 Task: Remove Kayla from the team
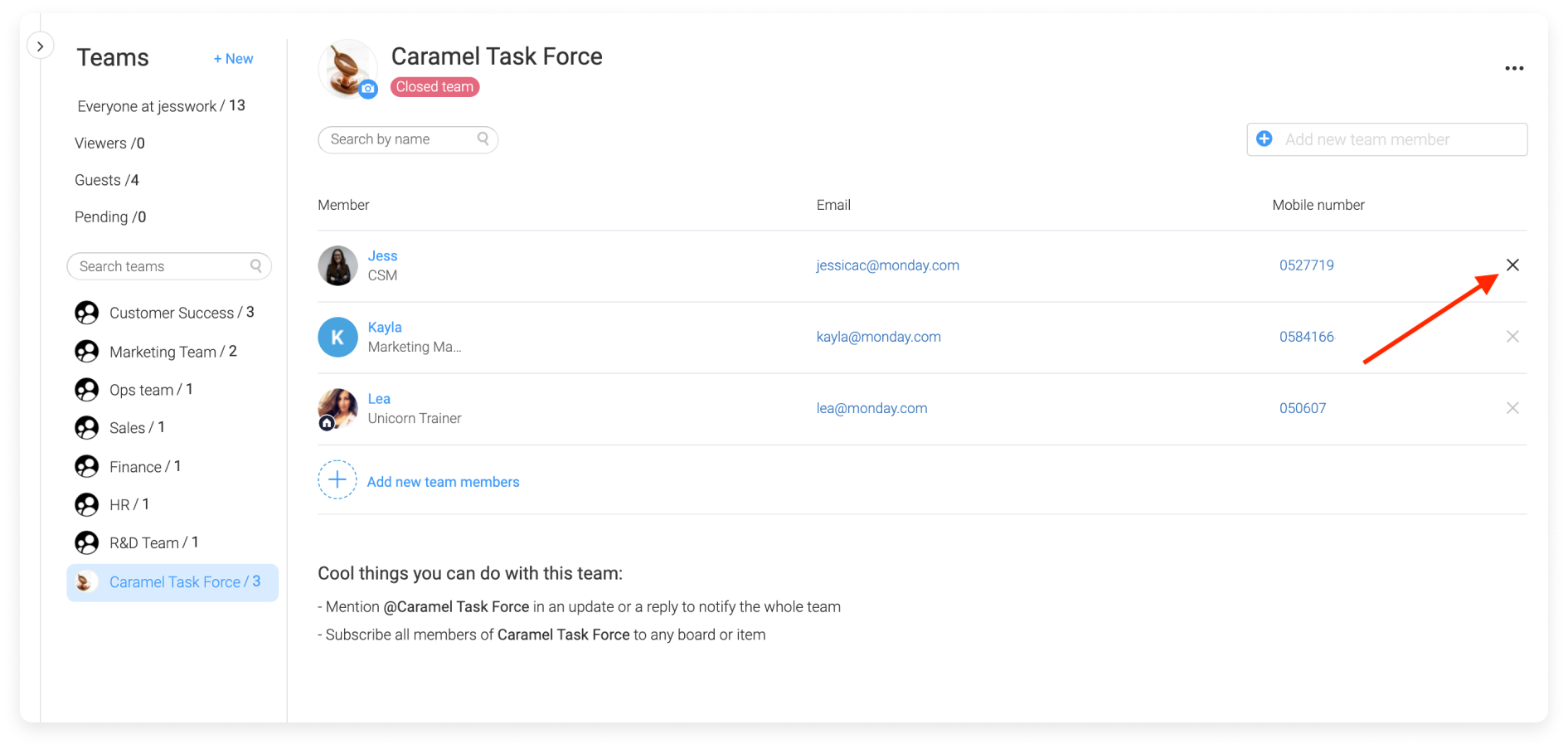coord(1512,337)
